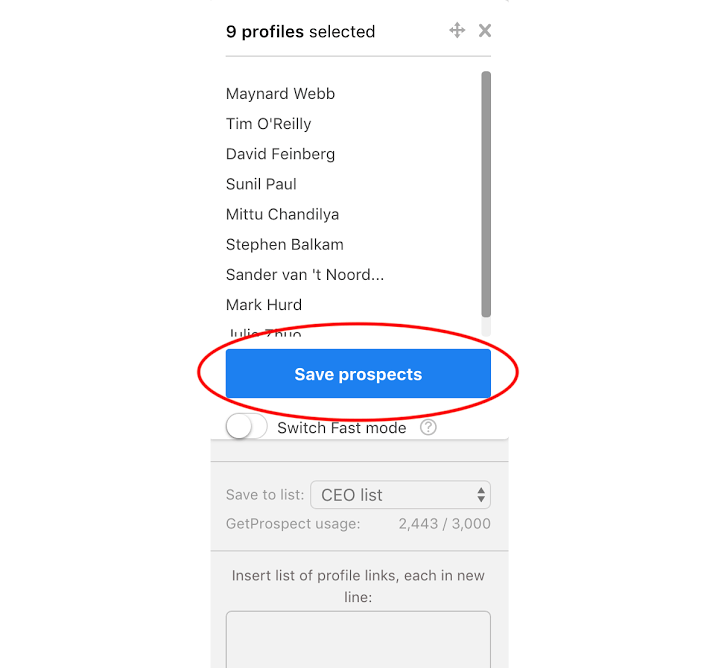Select Maynard Webb in the list
The image size is (723, 668).
[280, 94]
